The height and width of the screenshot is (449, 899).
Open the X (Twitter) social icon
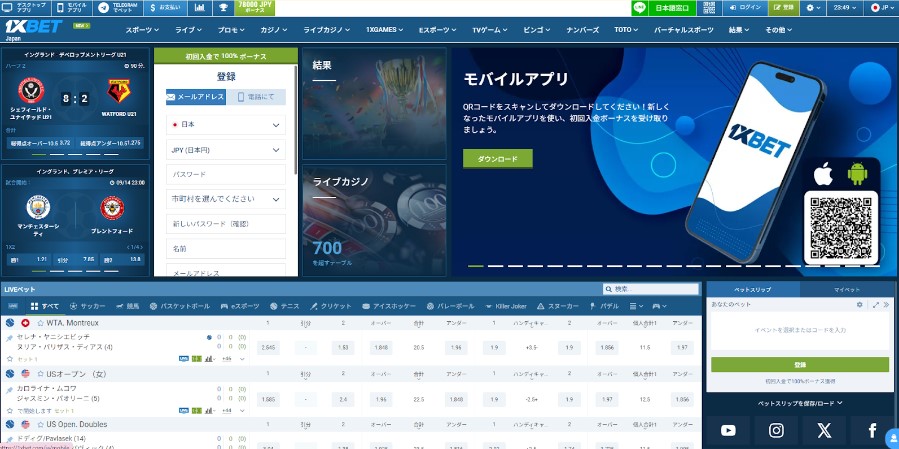pyautogui.click(x=824, y=430)
